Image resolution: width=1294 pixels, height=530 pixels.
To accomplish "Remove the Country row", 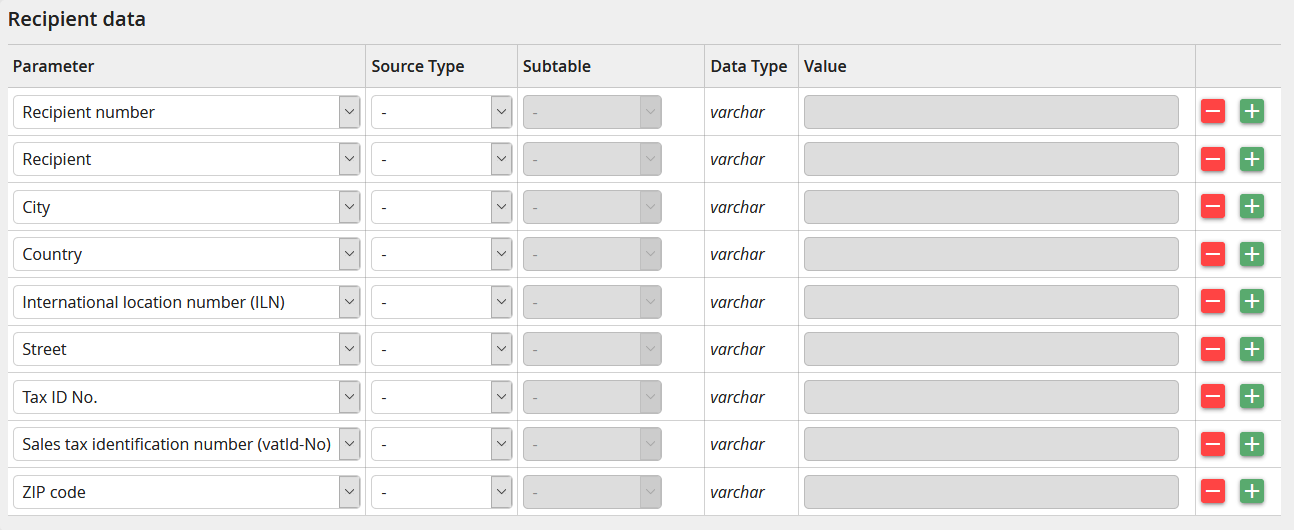I will (x=1213, y=254).
